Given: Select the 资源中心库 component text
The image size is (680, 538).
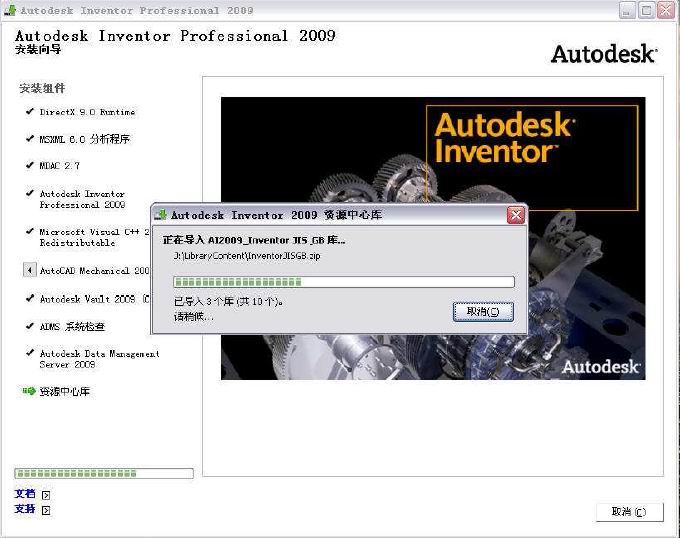Looking at the screenshot, I should point(65,391).
